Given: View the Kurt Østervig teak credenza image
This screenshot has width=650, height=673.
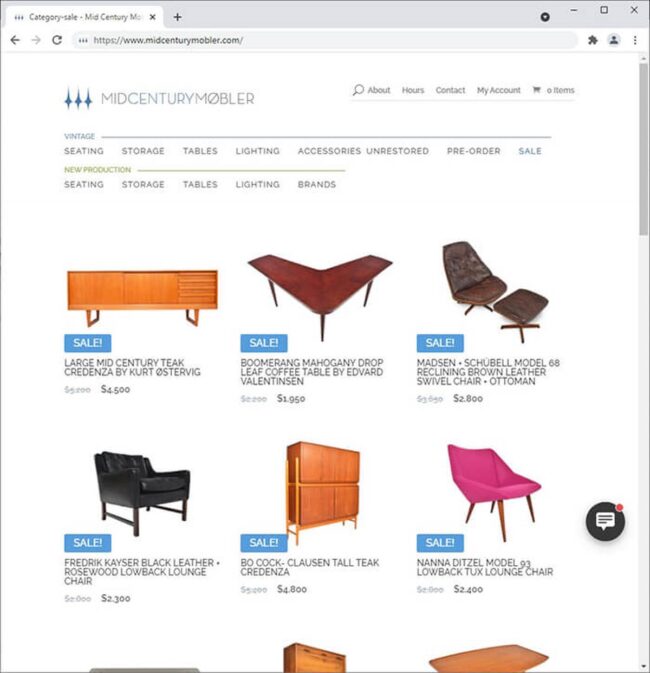Looking at the screenshot, I should pos(143,297).
